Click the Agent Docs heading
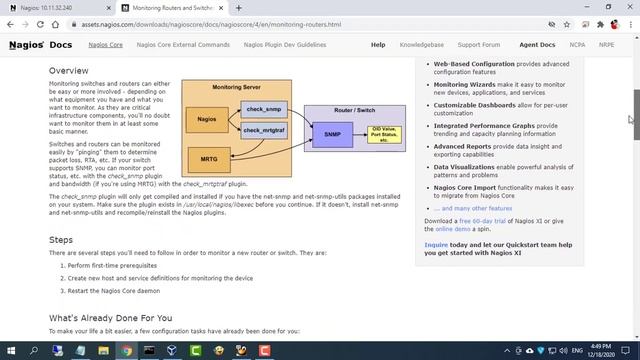 (x=537, y=45)
